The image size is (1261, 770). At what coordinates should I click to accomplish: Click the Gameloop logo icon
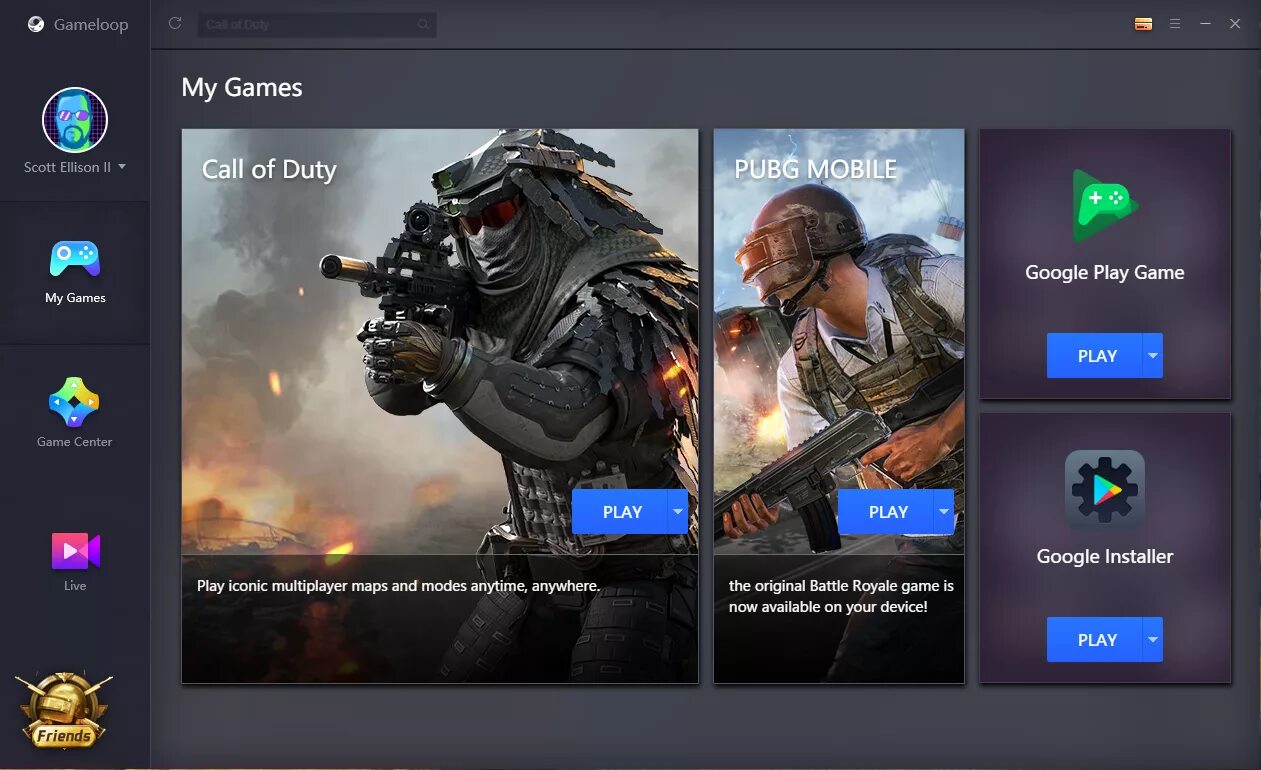(x=35, y=25)
